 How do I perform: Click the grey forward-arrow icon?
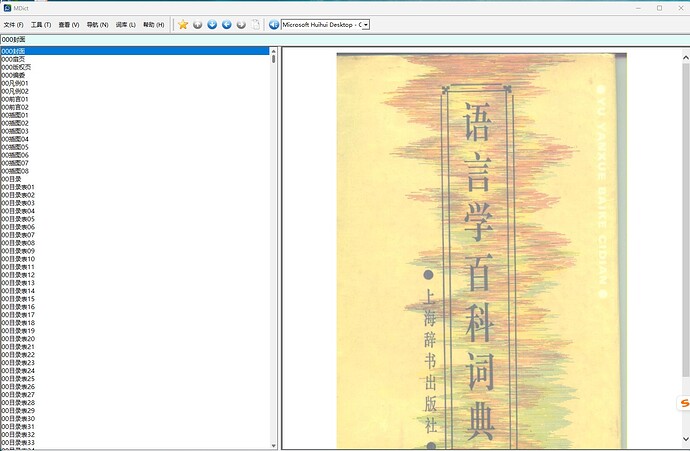point(241,24)
